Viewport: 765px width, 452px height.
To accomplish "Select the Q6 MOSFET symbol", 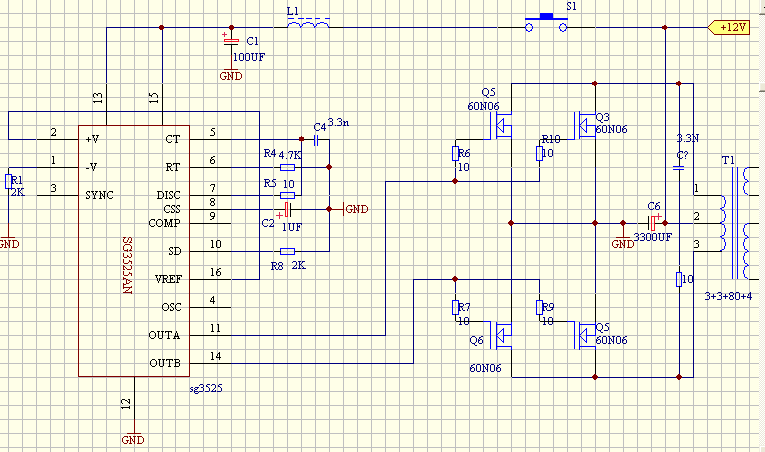I will (502, 333).
